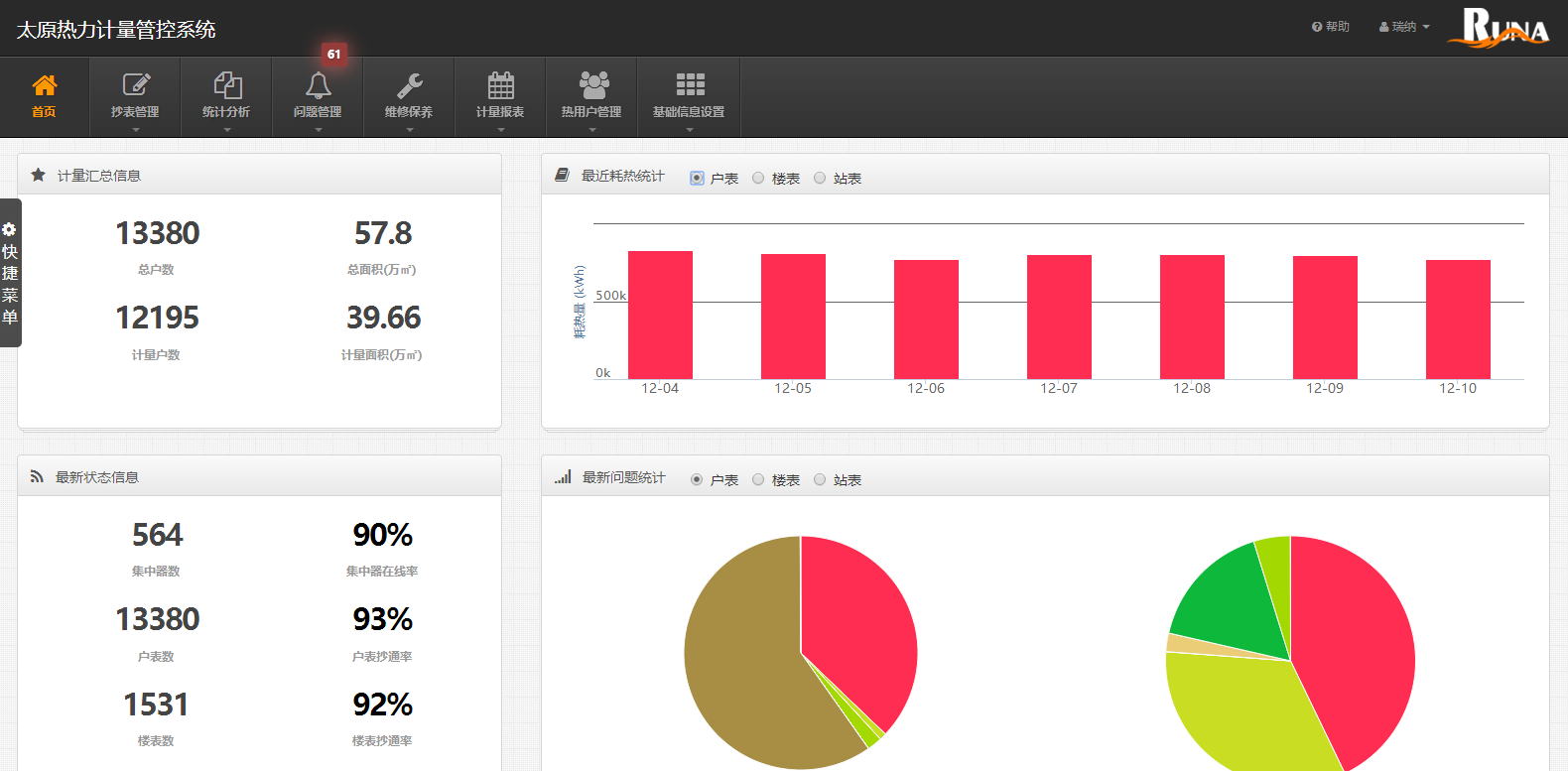
Task: Click the signal-bars icon beside 最新问题统计
Action: 563,477
